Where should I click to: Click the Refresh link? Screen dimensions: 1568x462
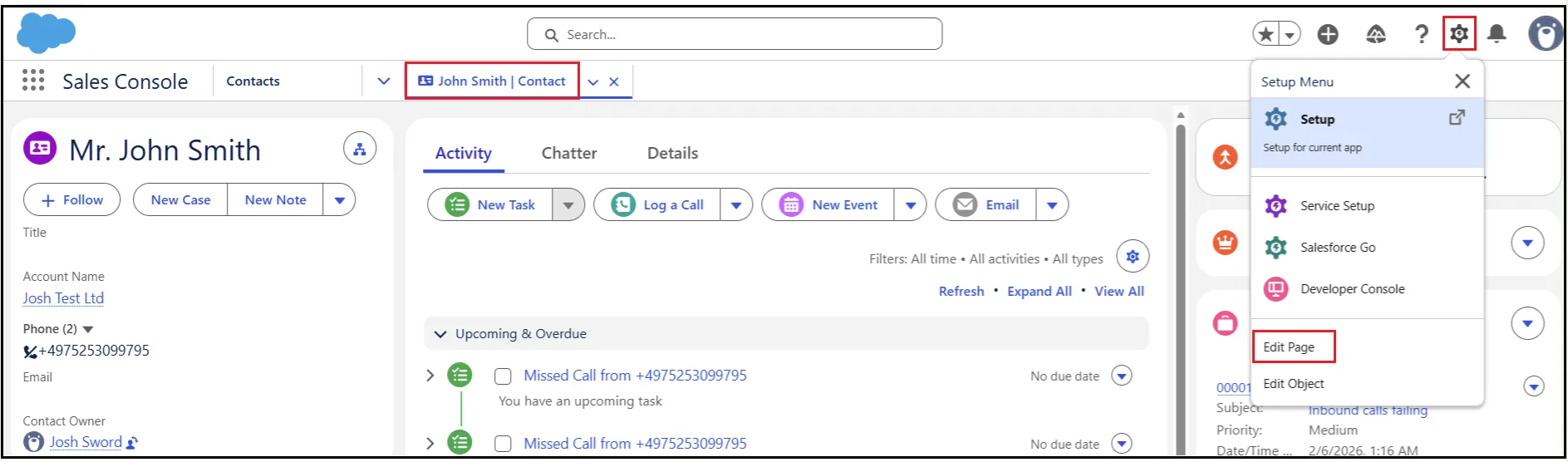click(961, 292)
